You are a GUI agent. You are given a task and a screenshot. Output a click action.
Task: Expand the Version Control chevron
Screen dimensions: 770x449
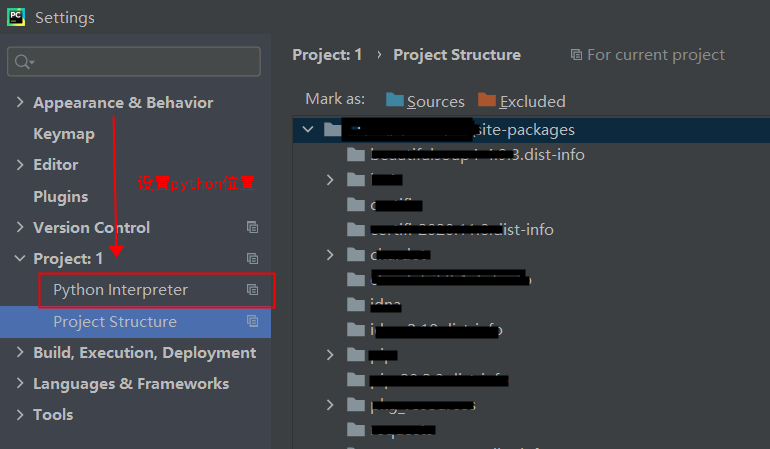20,227
